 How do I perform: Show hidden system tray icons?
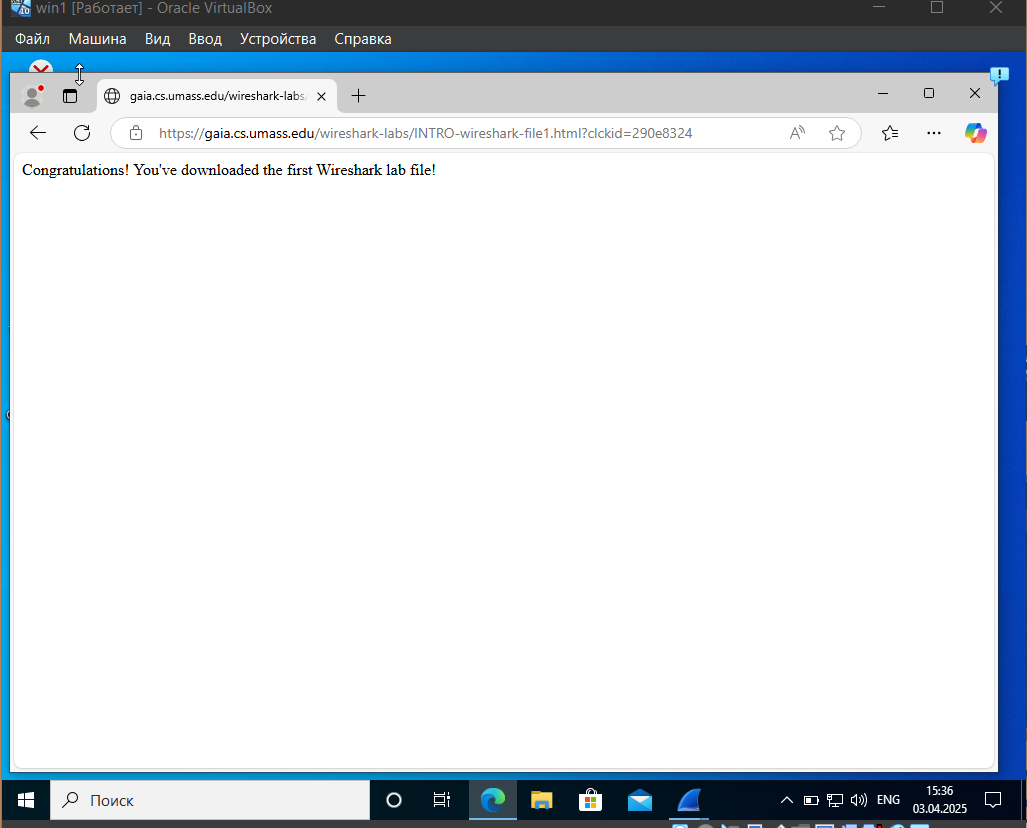click(x=787, y=800)
